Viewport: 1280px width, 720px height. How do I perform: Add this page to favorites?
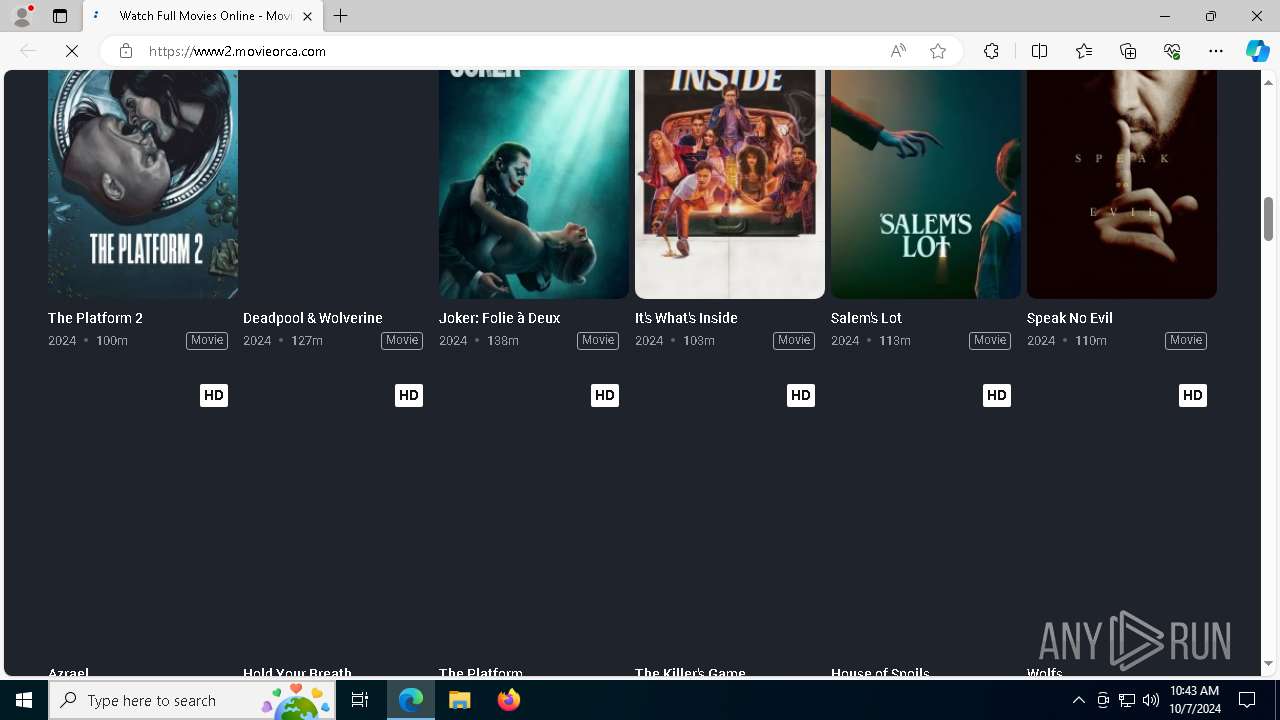tap(938, 51)
